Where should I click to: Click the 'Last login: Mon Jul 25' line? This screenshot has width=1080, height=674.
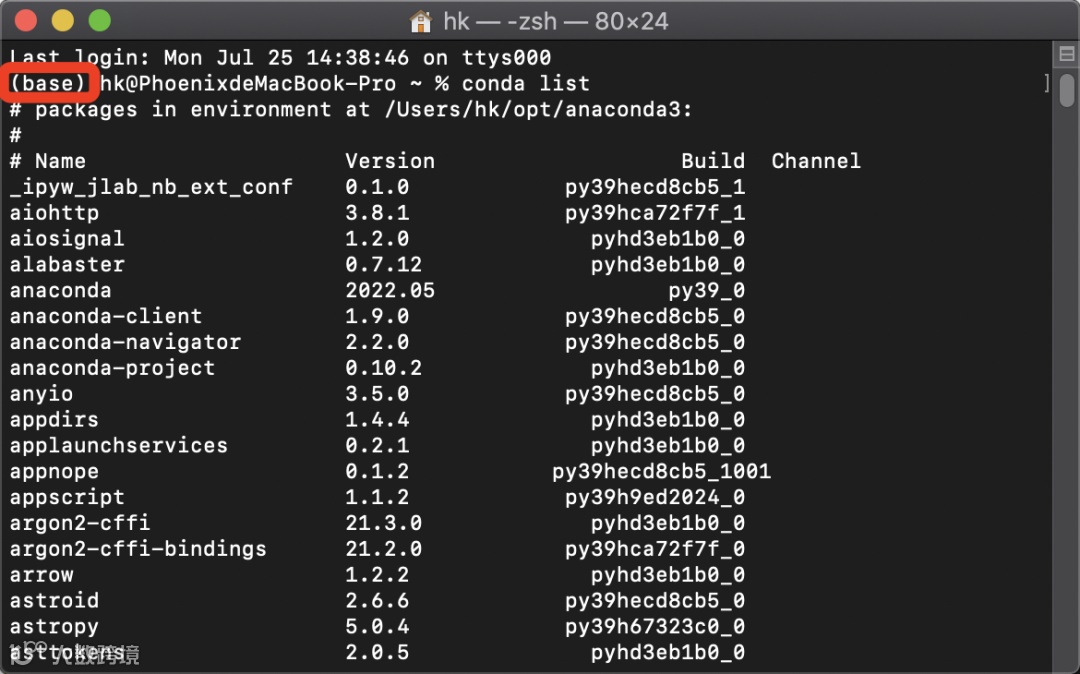point(280,58)
